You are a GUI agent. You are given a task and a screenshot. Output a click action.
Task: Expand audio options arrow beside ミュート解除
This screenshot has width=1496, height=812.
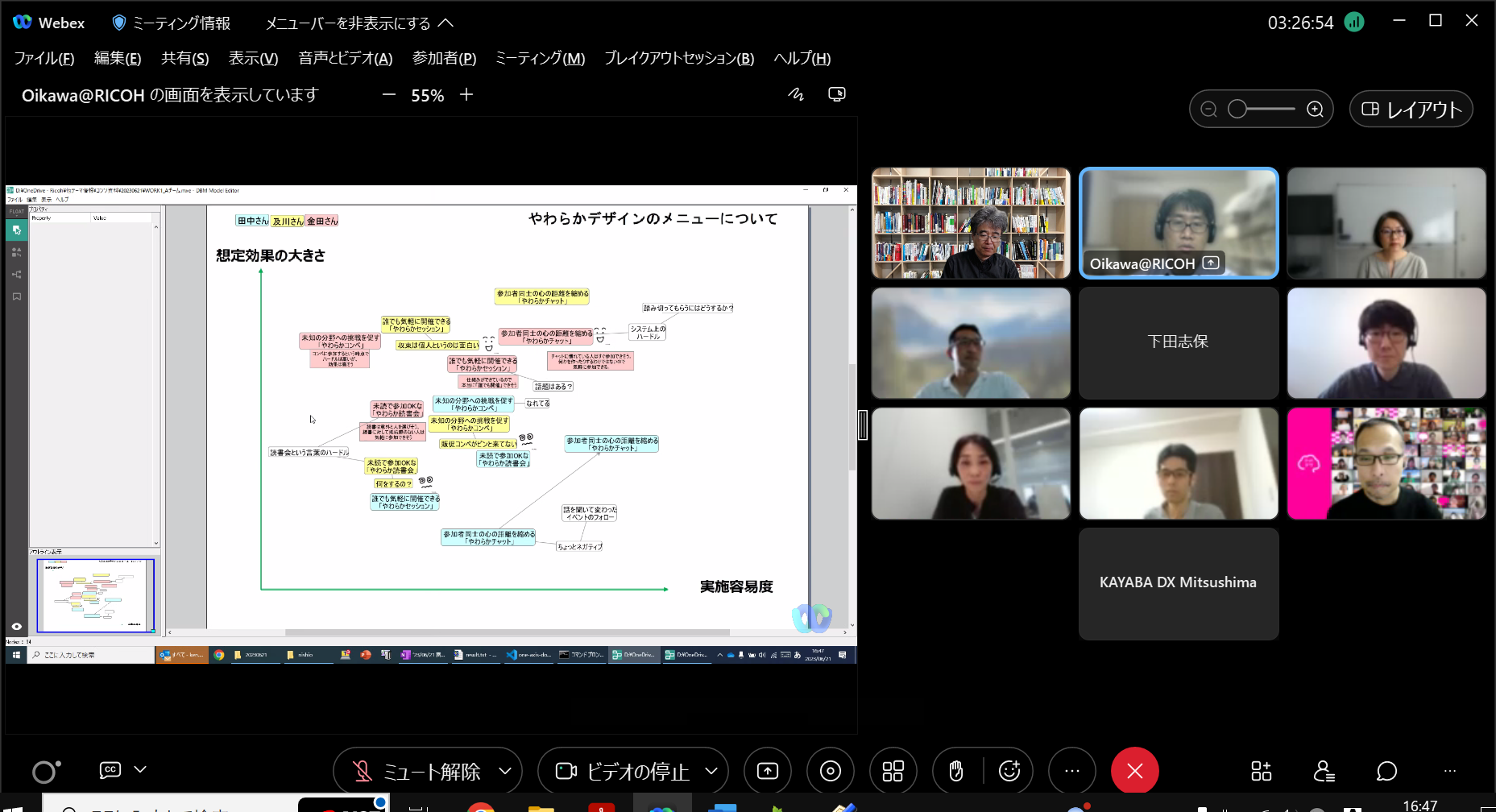[505, 771]
